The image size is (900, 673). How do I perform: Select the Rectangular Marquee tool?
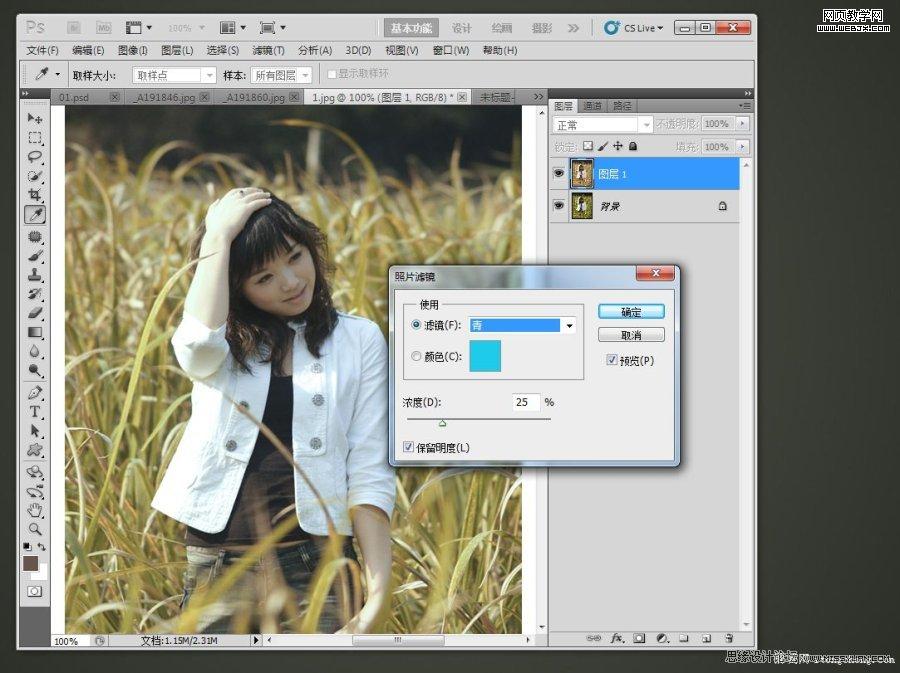point(35,138)
